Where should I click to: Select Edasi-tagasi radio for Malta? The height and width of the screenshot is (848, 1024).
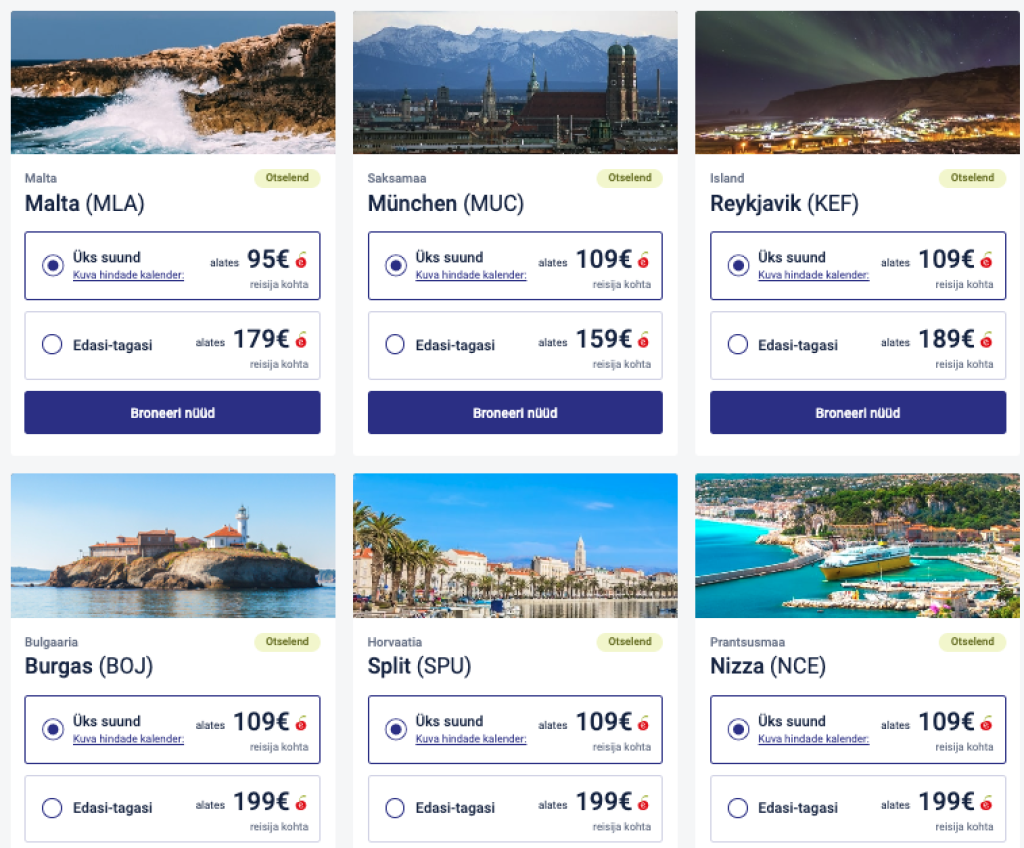tap(52, 345)
